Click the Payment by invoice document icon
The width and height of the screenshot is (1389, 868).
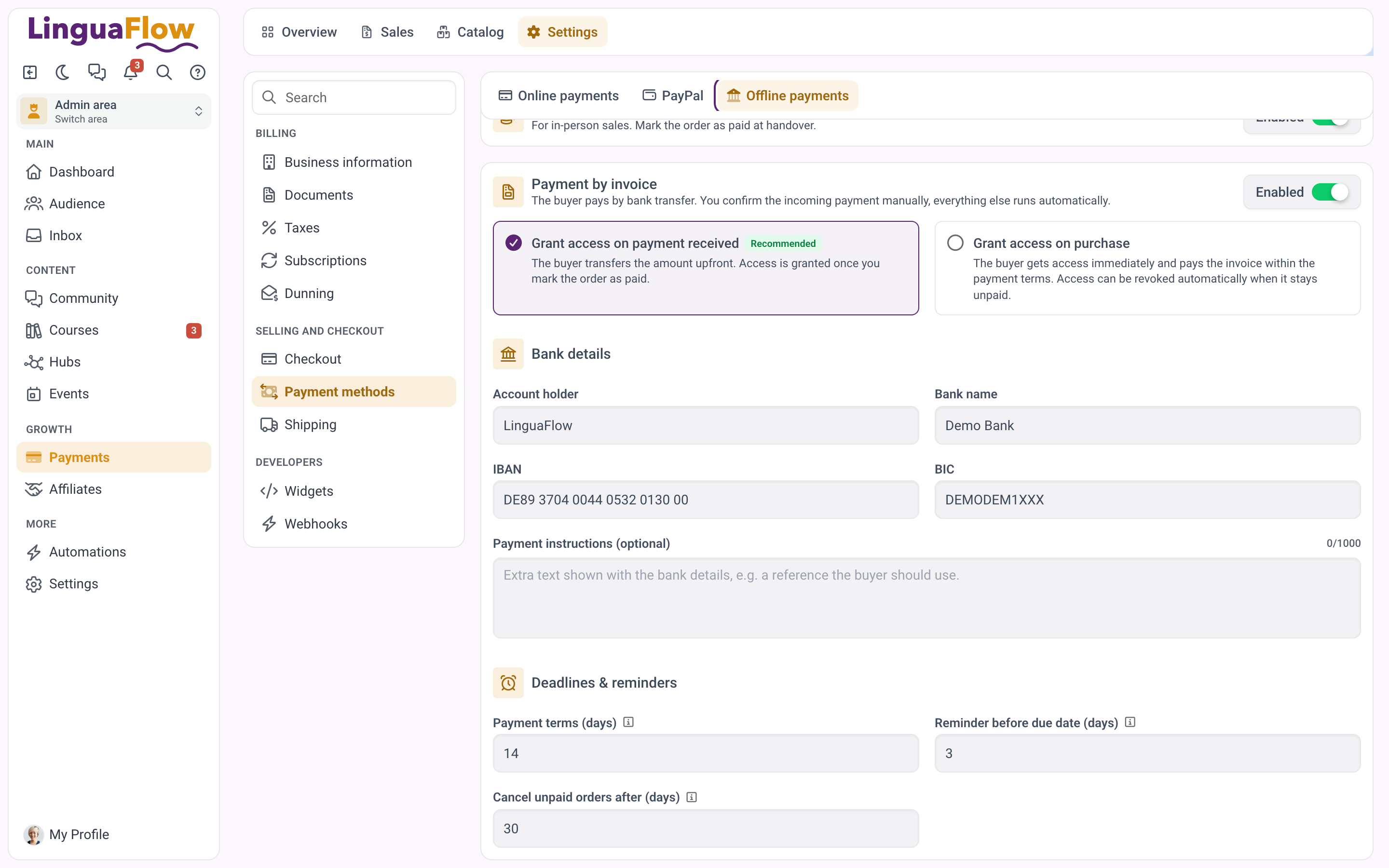(508, 192)
